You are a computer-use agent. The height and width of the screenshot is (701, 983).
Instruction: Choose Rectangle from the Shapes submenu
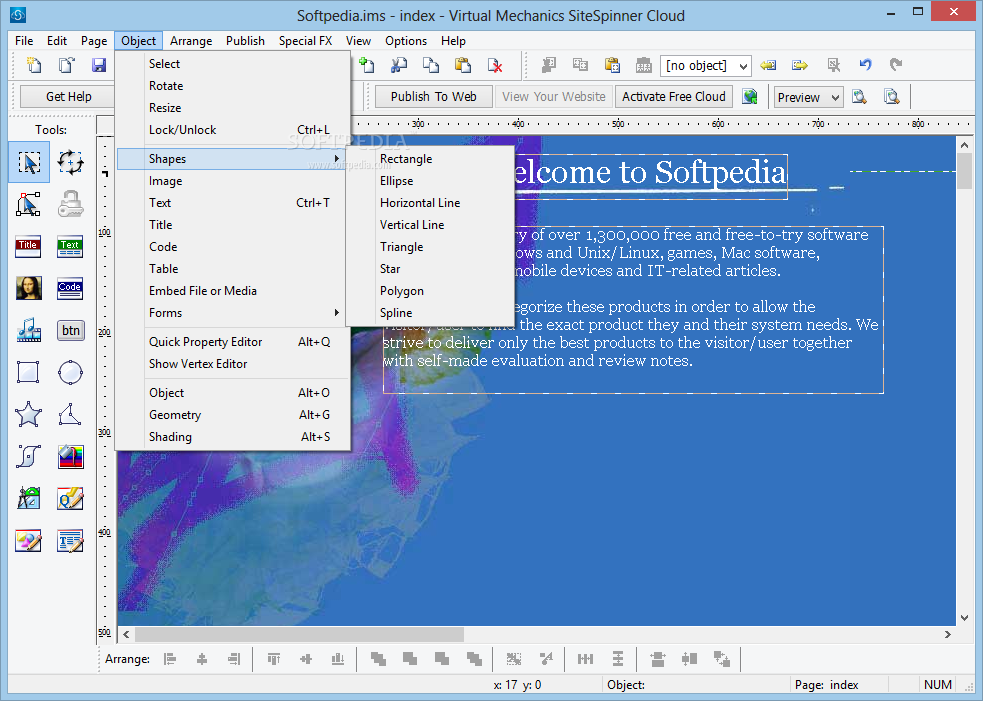(430, 159)
